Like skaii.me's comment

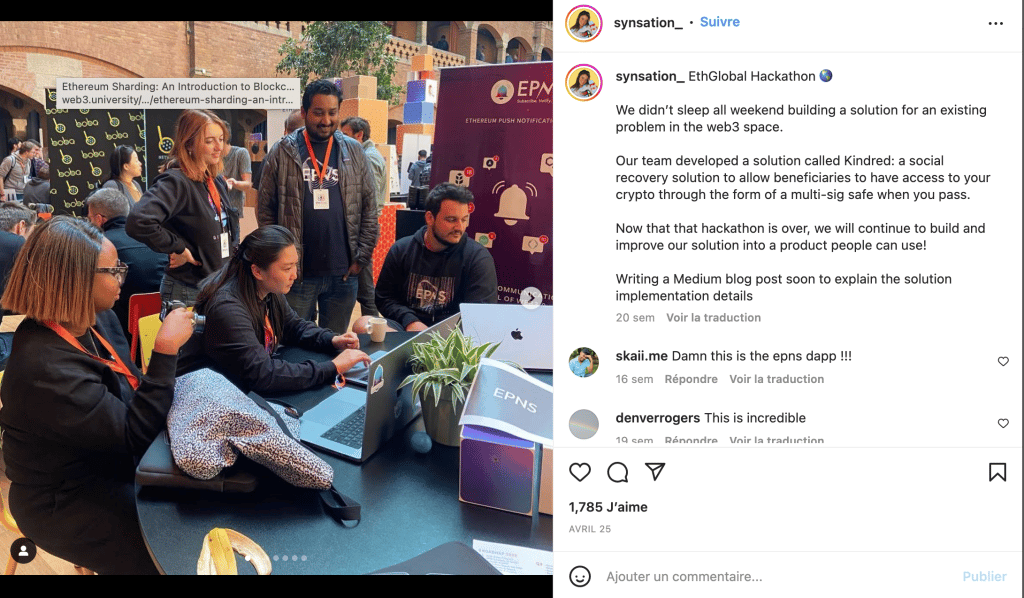1003,361
